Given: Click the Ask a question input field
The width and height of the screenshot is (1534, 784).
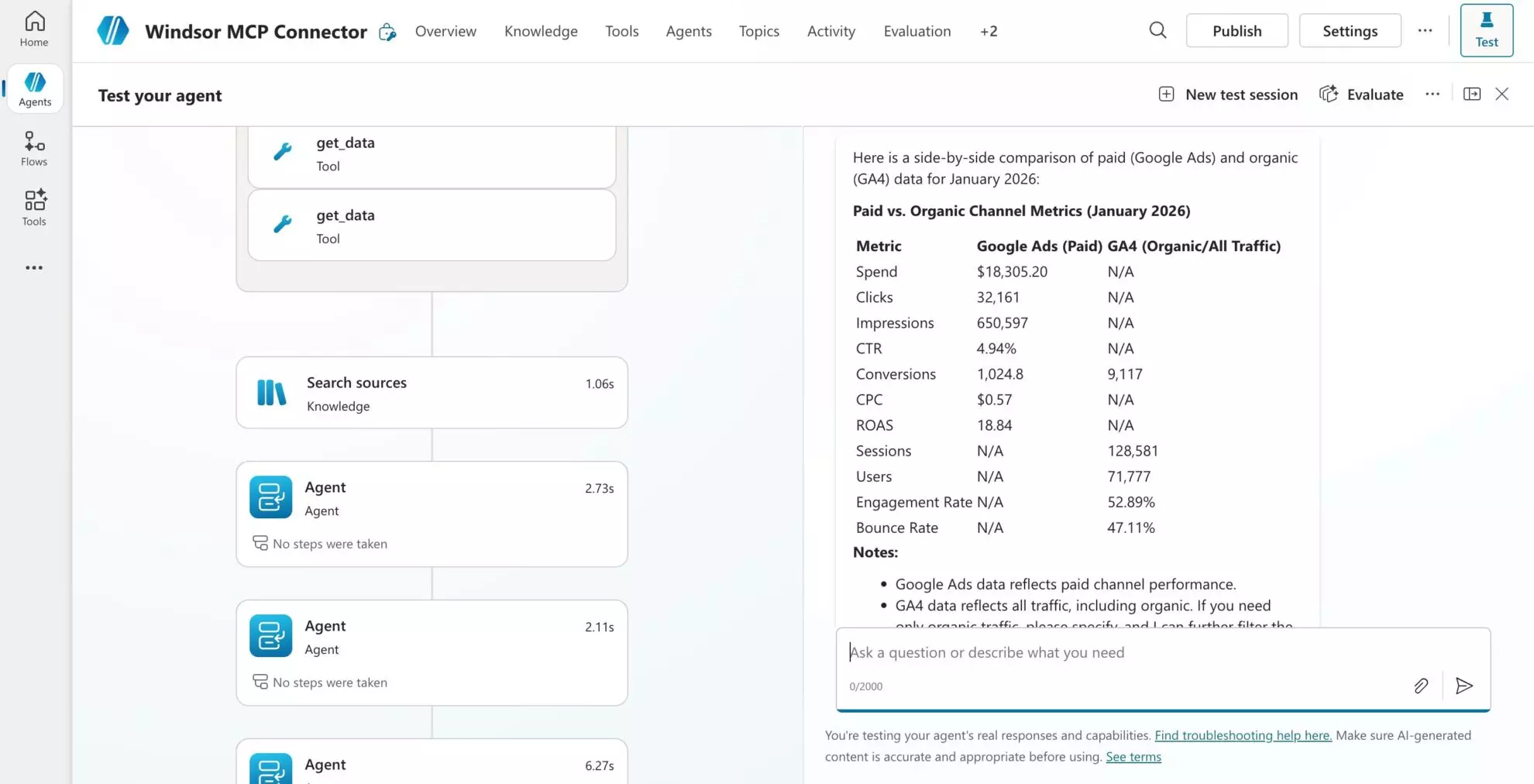Looking at the screenshot, I should pyautogui.click(x=1123, y=652).
